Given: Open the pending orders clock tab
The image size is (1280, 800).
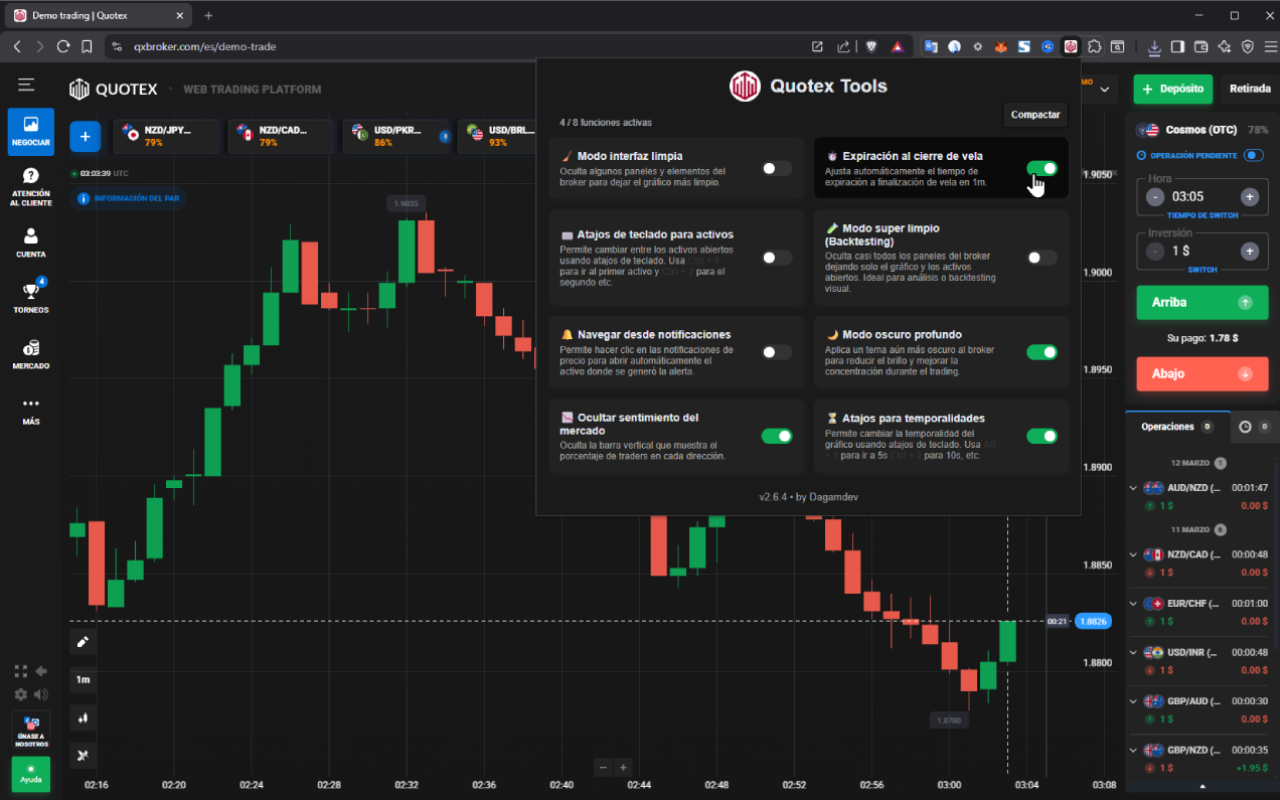Looking at the screenshot, I should click(1254, 427).
